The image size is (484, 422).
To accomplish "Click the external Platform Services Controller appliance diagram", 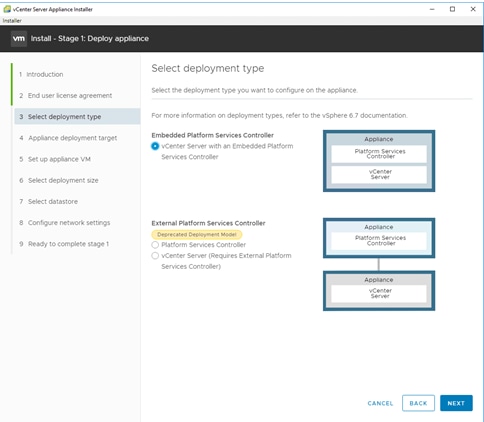I will coord(379,238).
